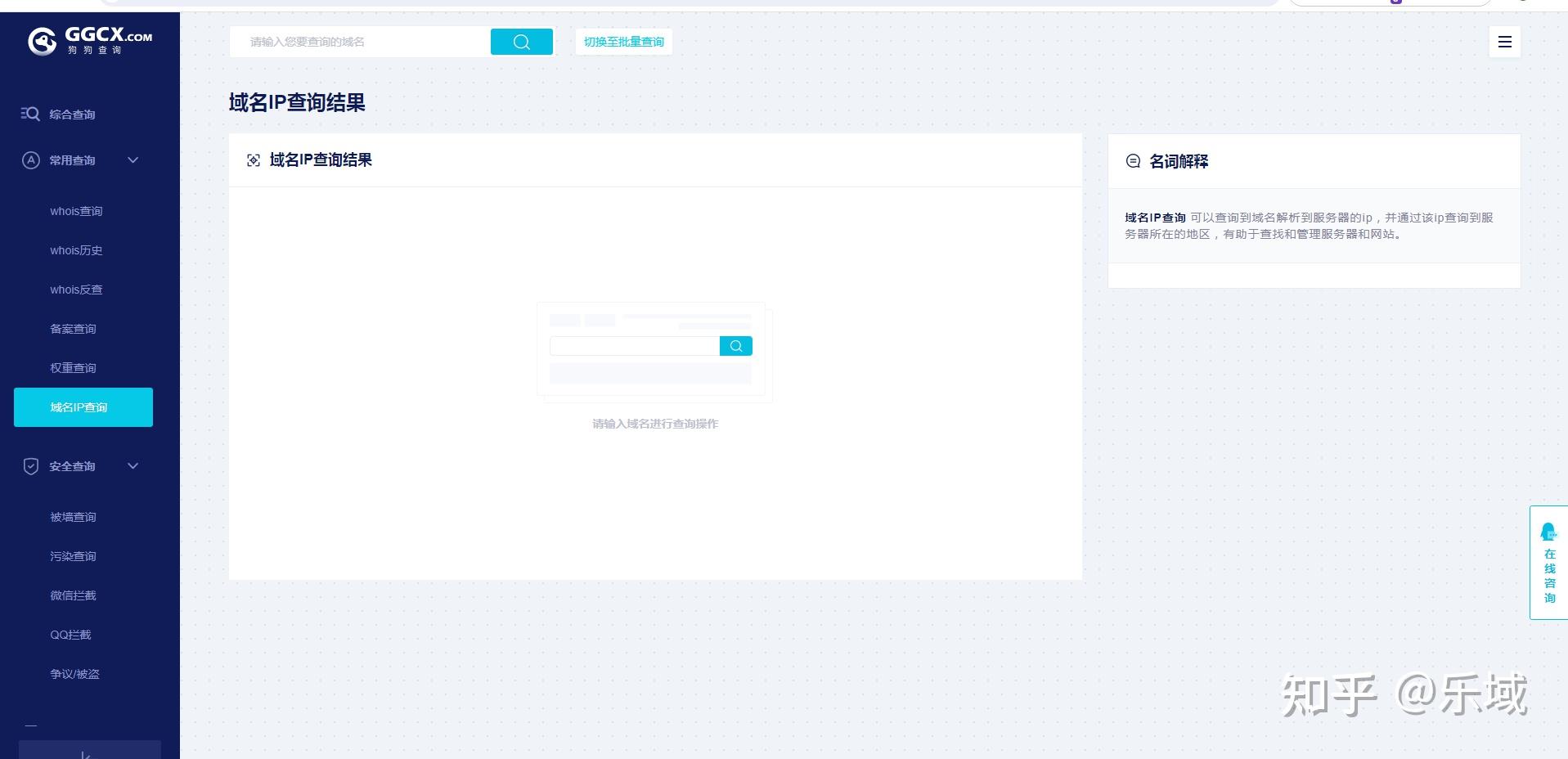Select whois反查 in sidebar
The width and height of the screenshot is (1568, 759).
(x=76, y=290)
